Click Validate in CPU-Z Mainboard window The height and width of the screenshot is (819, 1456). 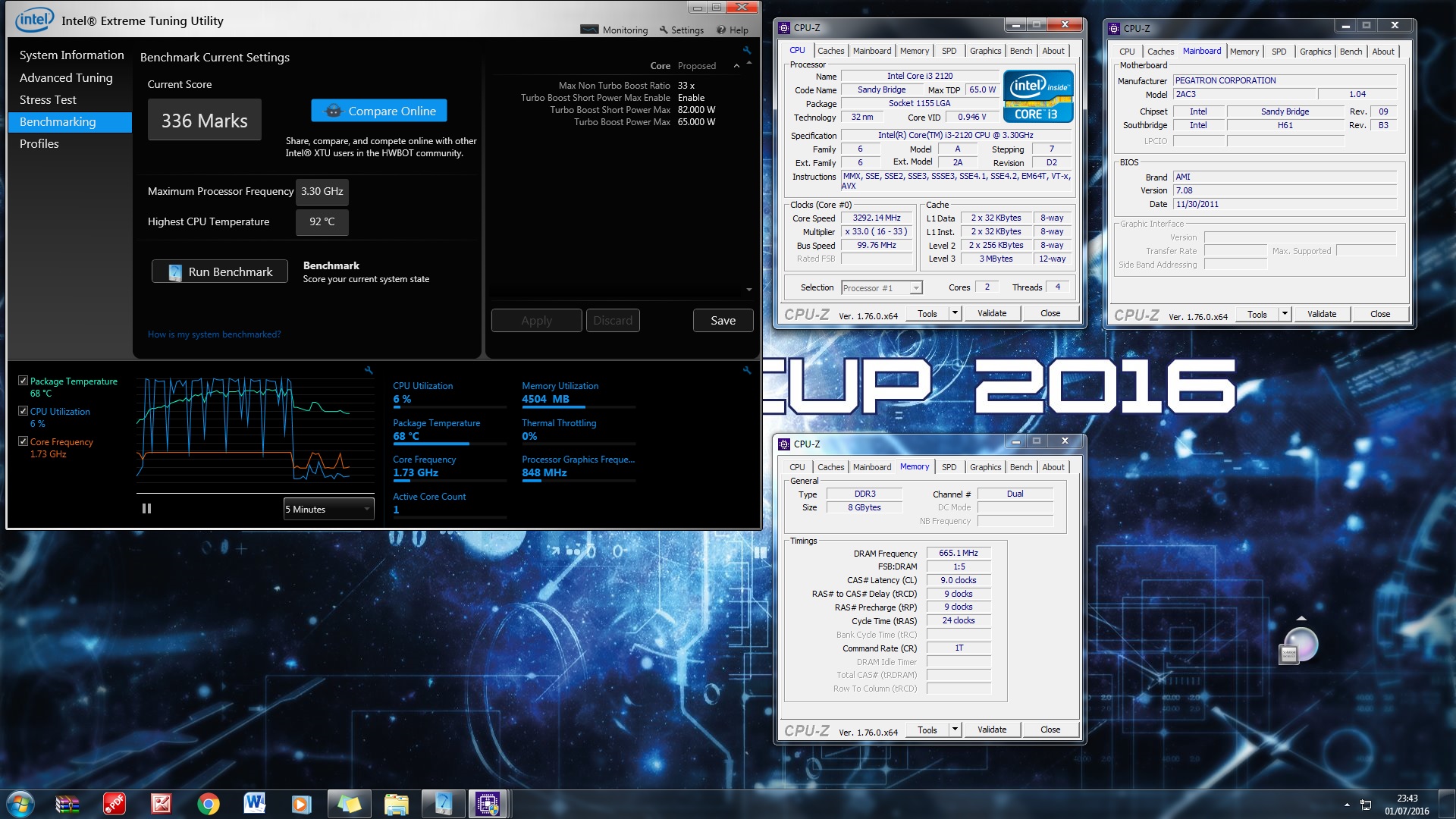1322,314
